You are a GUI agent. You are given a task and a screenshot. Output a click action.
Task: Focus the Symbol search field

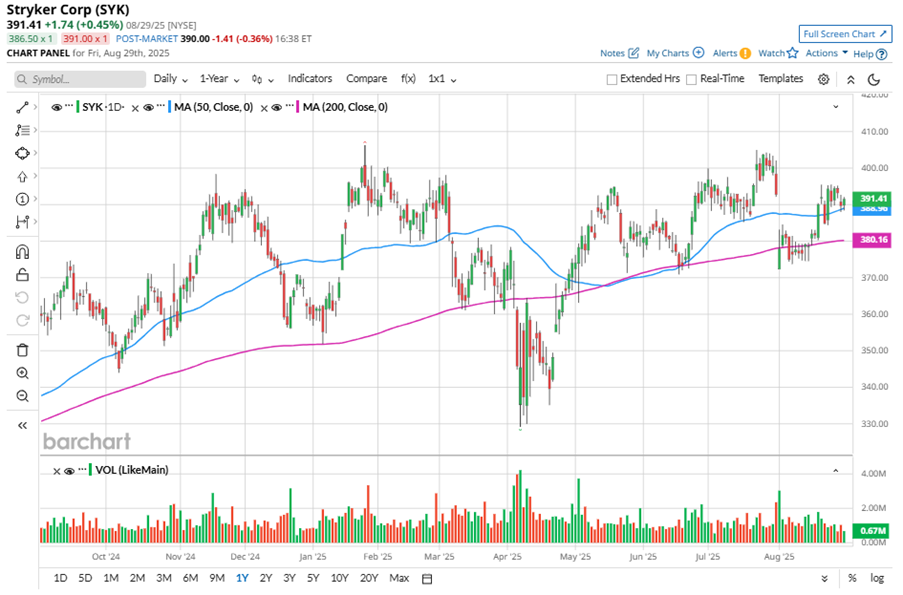point(80,79)
